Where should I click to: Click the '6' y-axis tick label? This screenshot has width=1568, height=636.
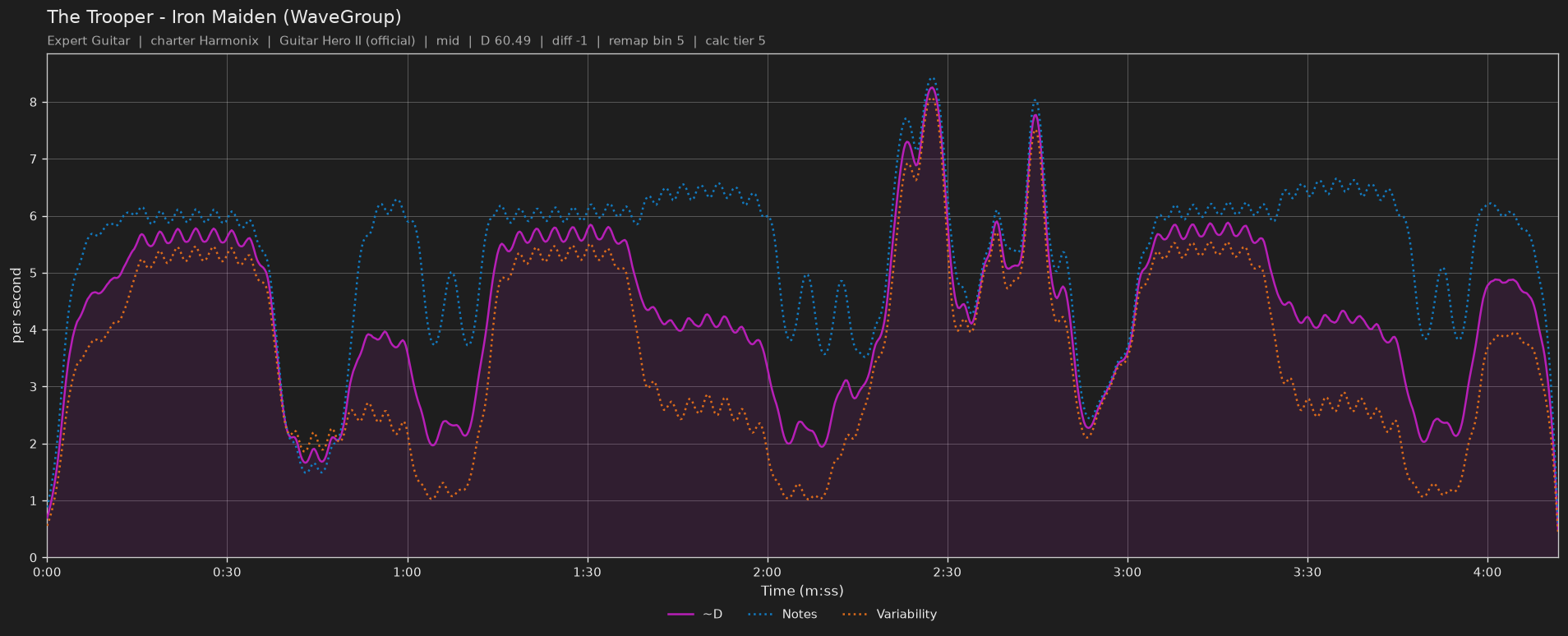click(34, 216)
